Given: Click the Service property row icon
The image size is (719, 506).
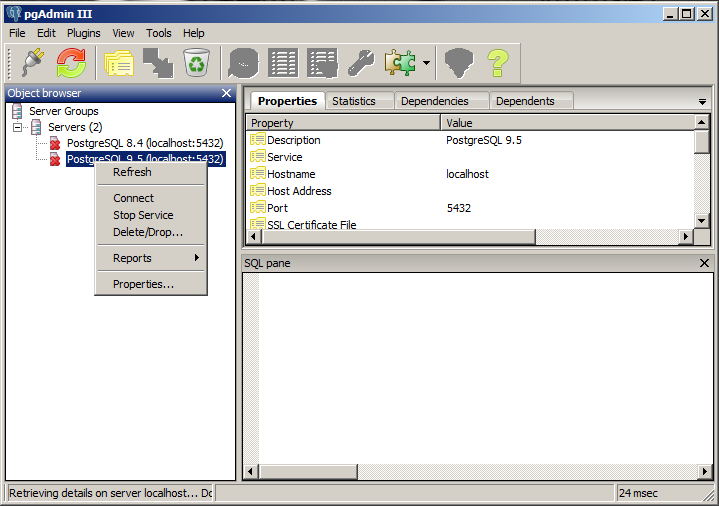Looking at the screenshot, I should click(x=258, y=156).
